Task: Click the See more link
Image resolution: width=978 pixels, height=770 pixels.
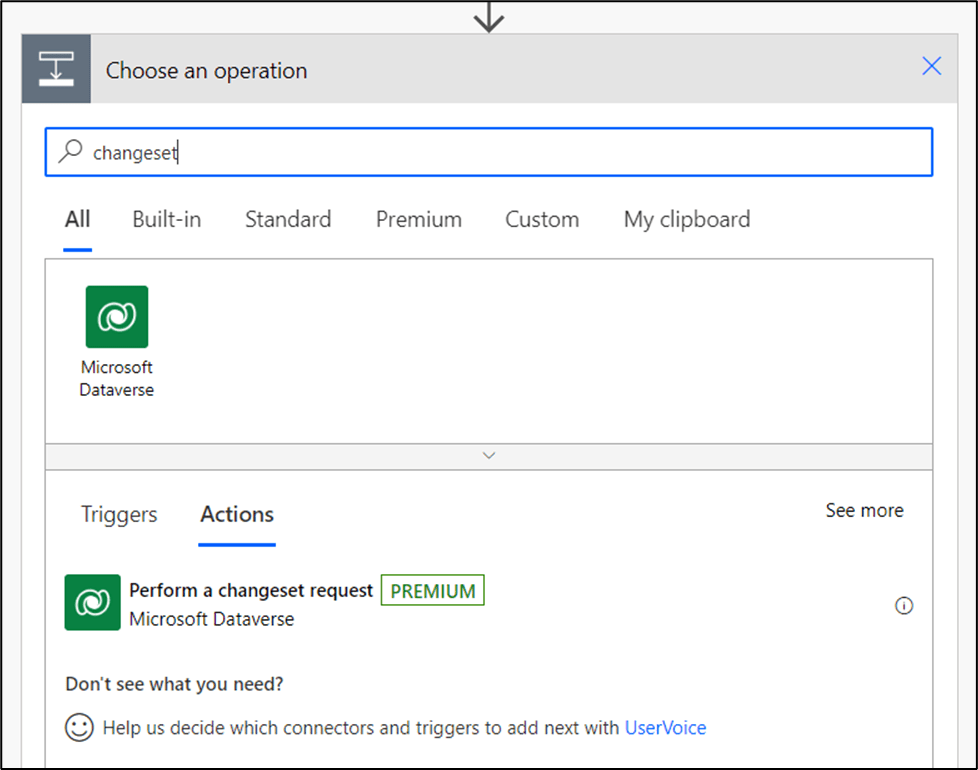Action: 864,511
